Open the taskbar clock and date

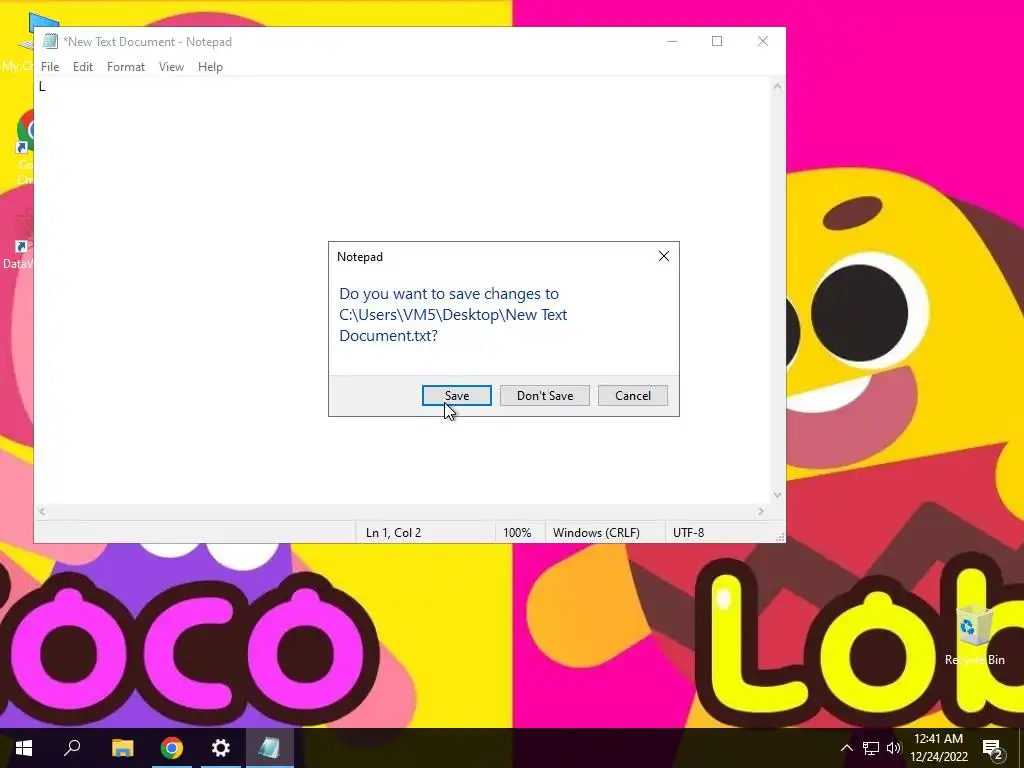[x=938, y=748]
